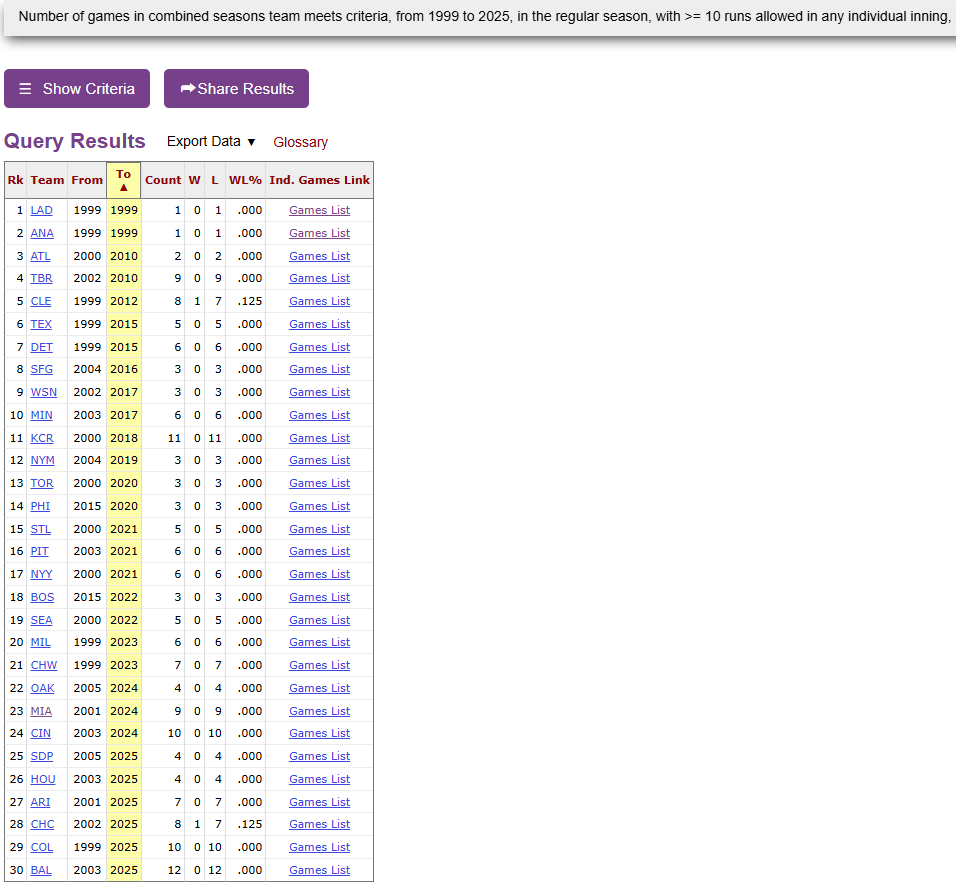Open the SFG team link
The width and height of the screenshot is (956, 886).
(x=41, y=369)
